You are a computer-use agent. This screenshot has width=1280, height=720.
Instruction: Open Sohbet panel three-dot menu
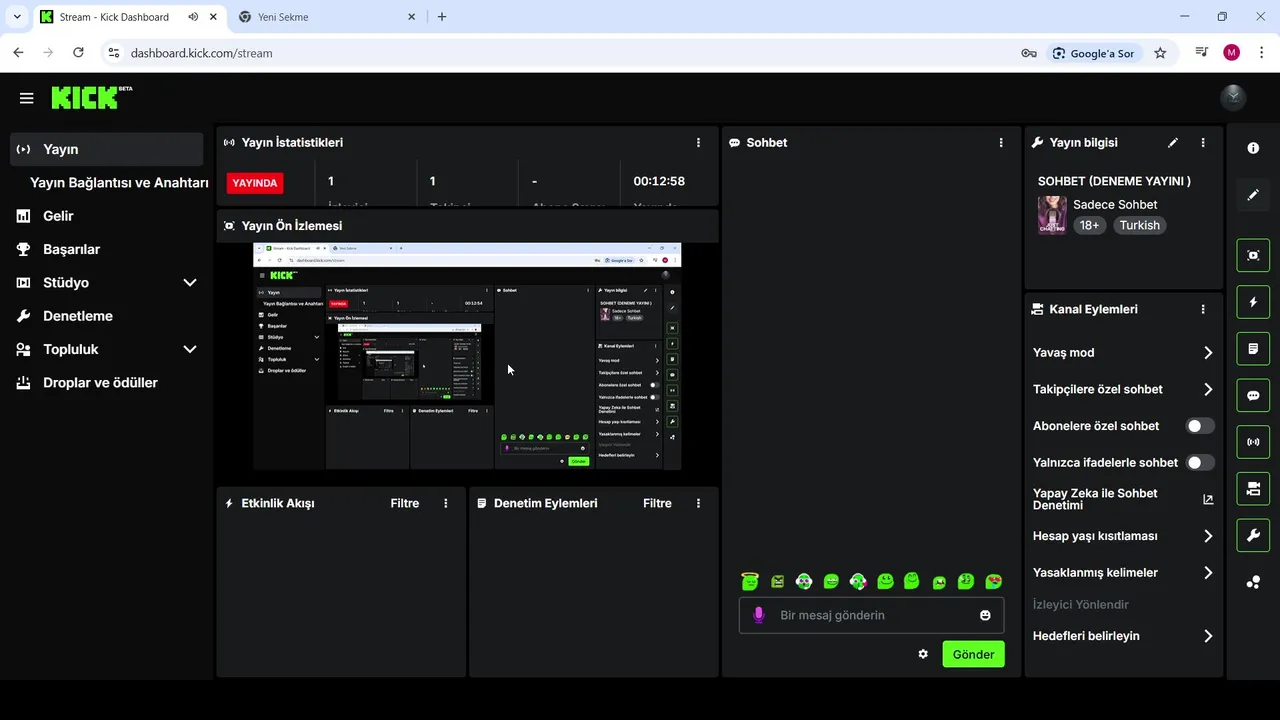(x=1001, y=143)
